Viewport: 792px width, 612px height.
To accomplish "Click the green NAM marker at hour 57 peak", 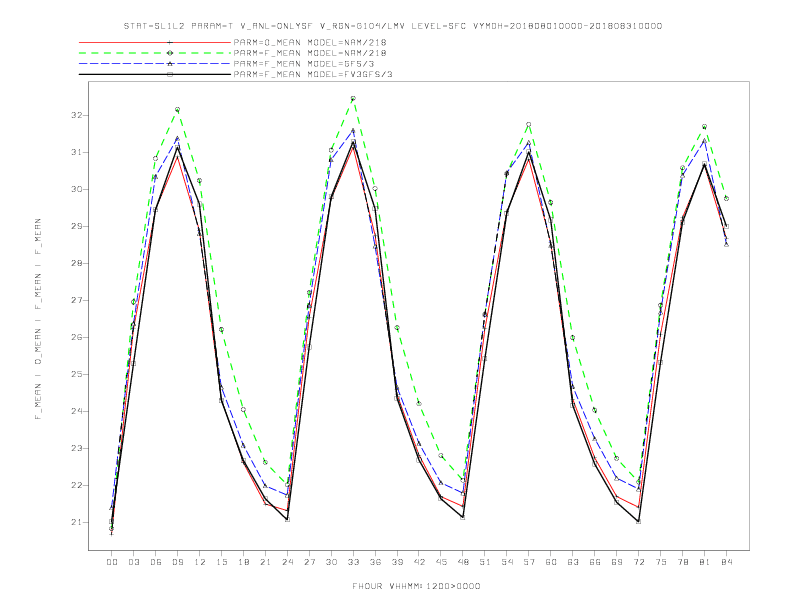I will (x=529, y=124).
